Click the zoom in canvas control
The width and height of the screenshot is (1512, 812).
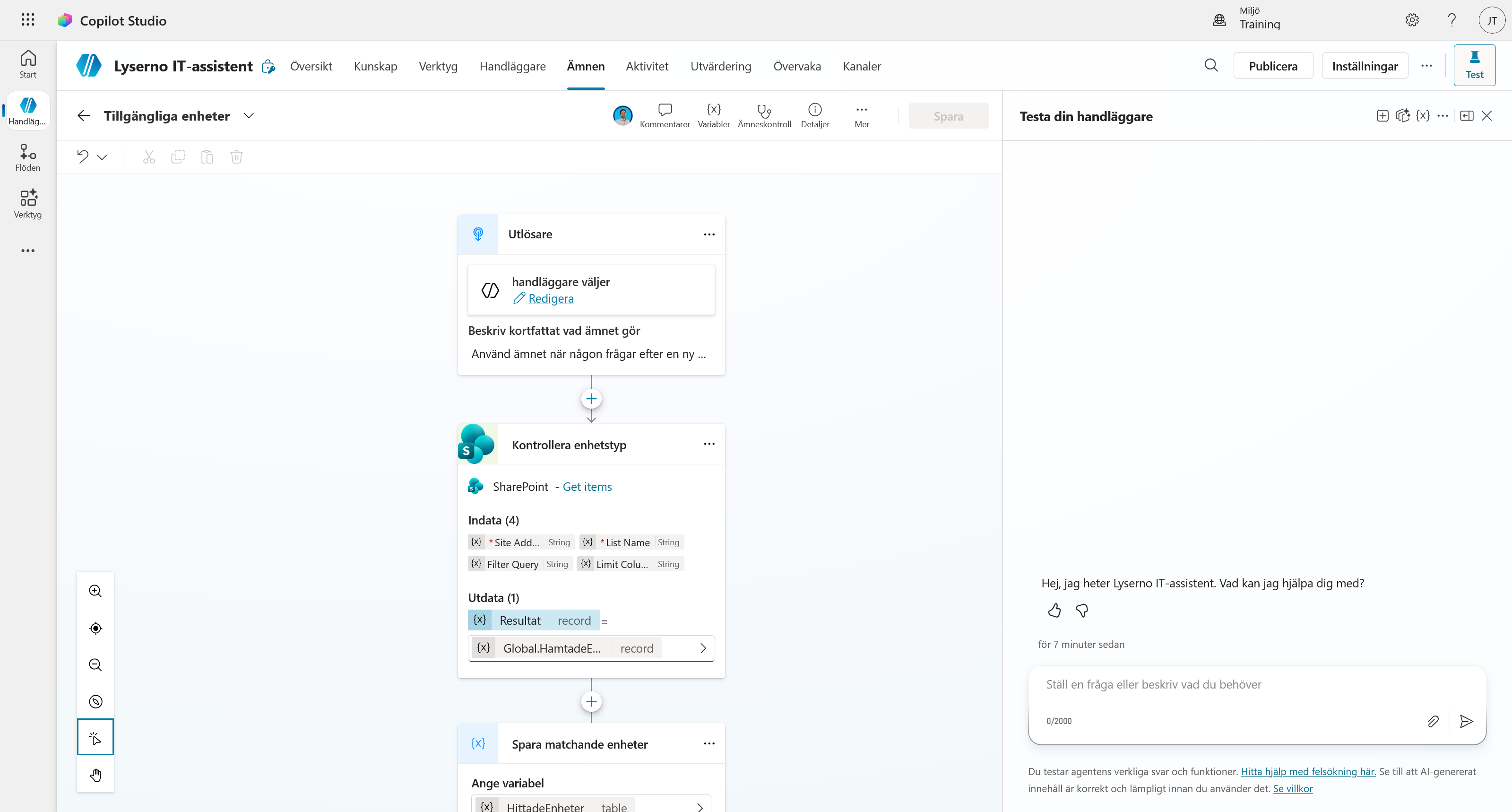(95, 591)
